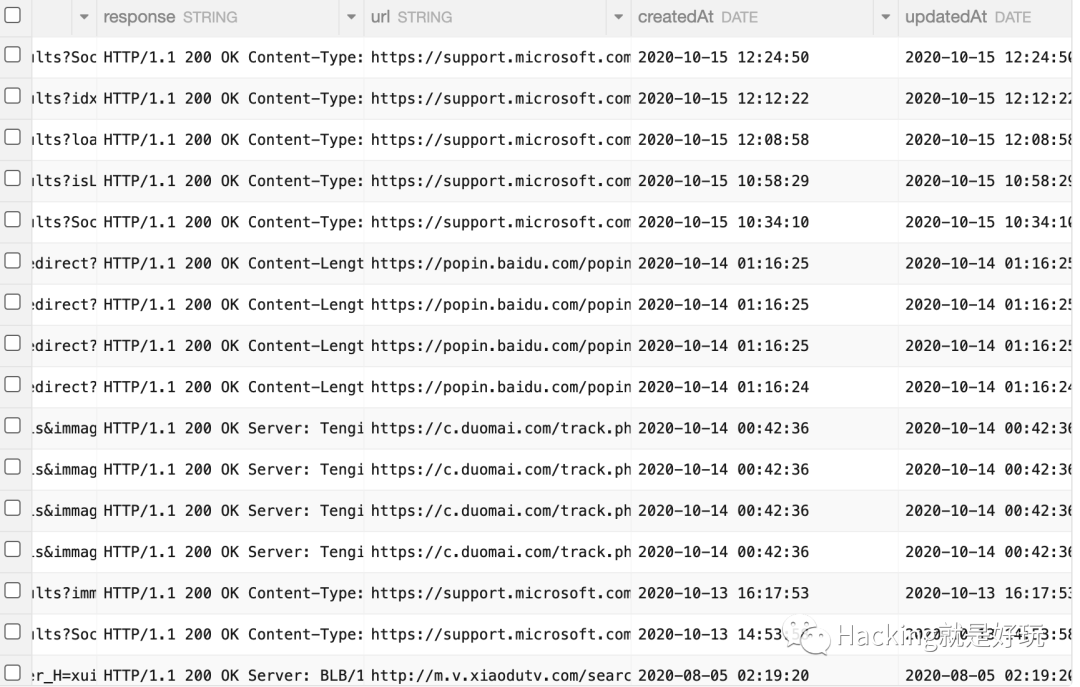Viewport: 1080px width, 687px height.
Task: Select createdAt cell 2020-10-14 01:16:24
Action: (x=723, y=387)
